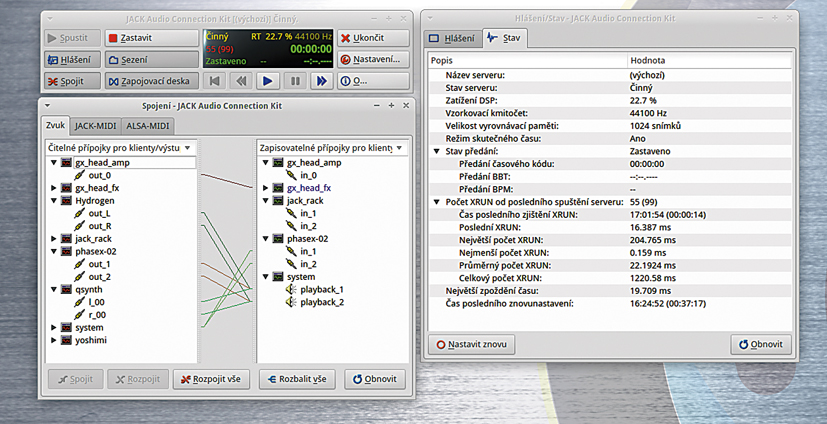Screen dimensions: 827x424
Task: Select qsynth r_00 port
Action: (97, 315)
